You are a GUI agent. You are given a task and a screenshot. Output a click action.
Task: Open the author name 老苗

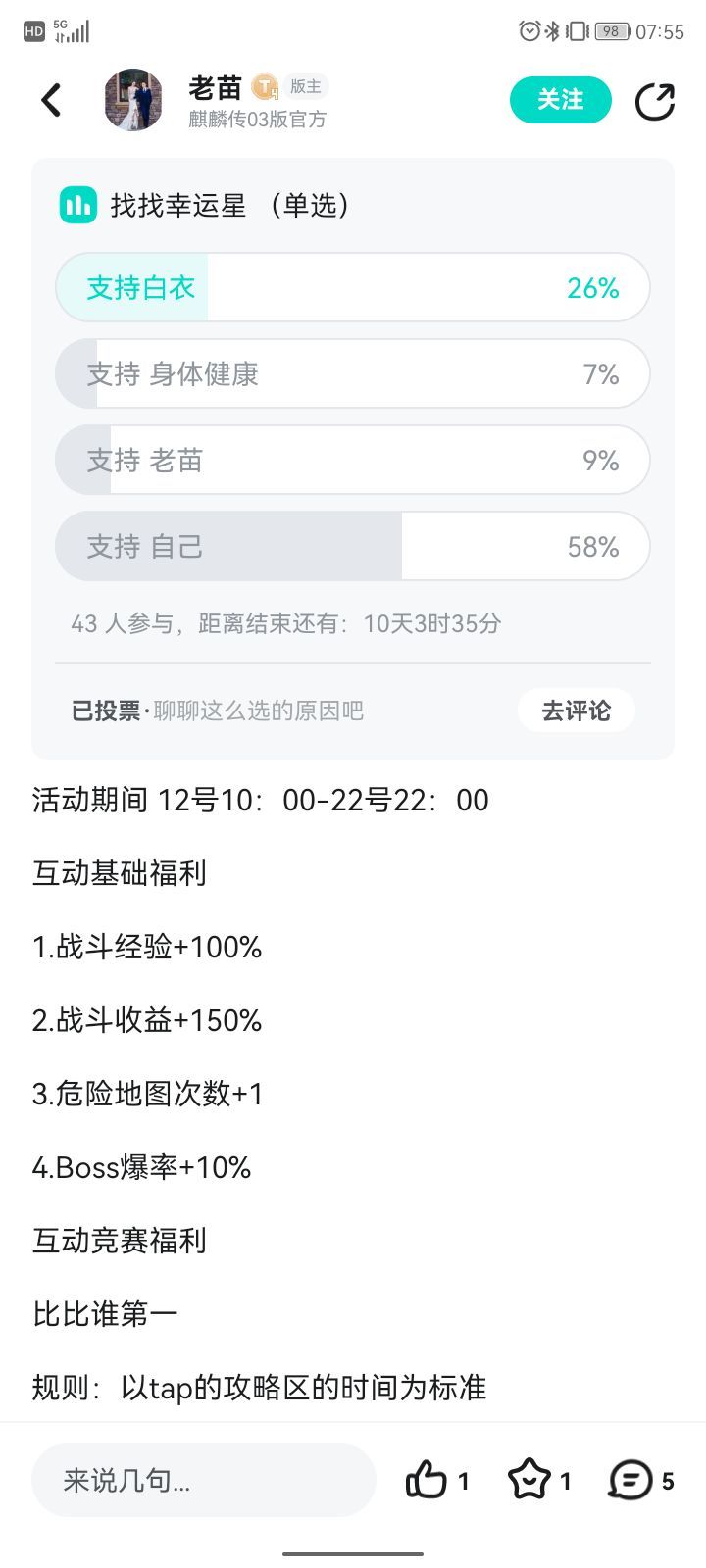(216, 87)
